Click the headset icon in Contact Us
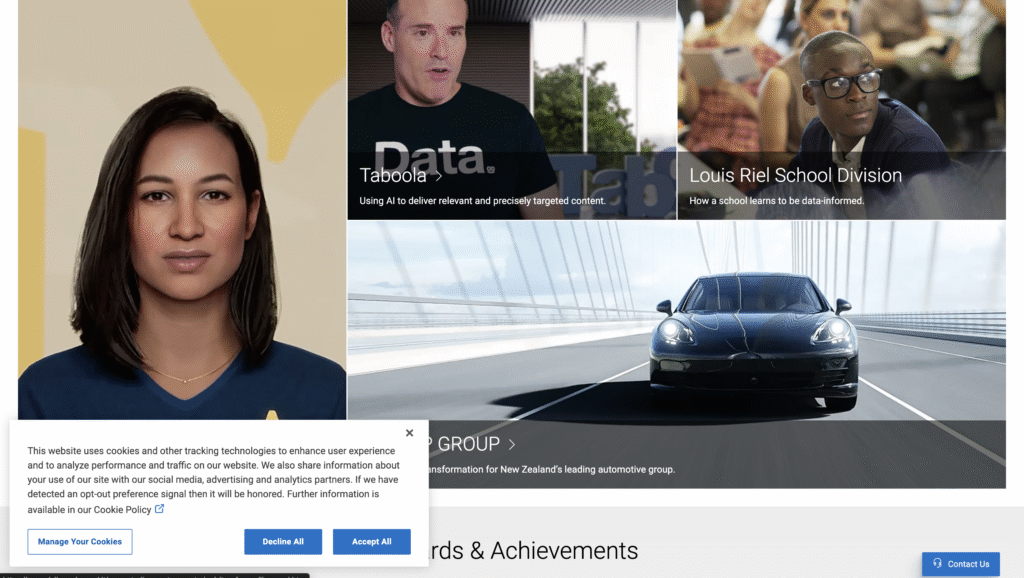Screen dimensions: 1024x578 tap(937, 564)
